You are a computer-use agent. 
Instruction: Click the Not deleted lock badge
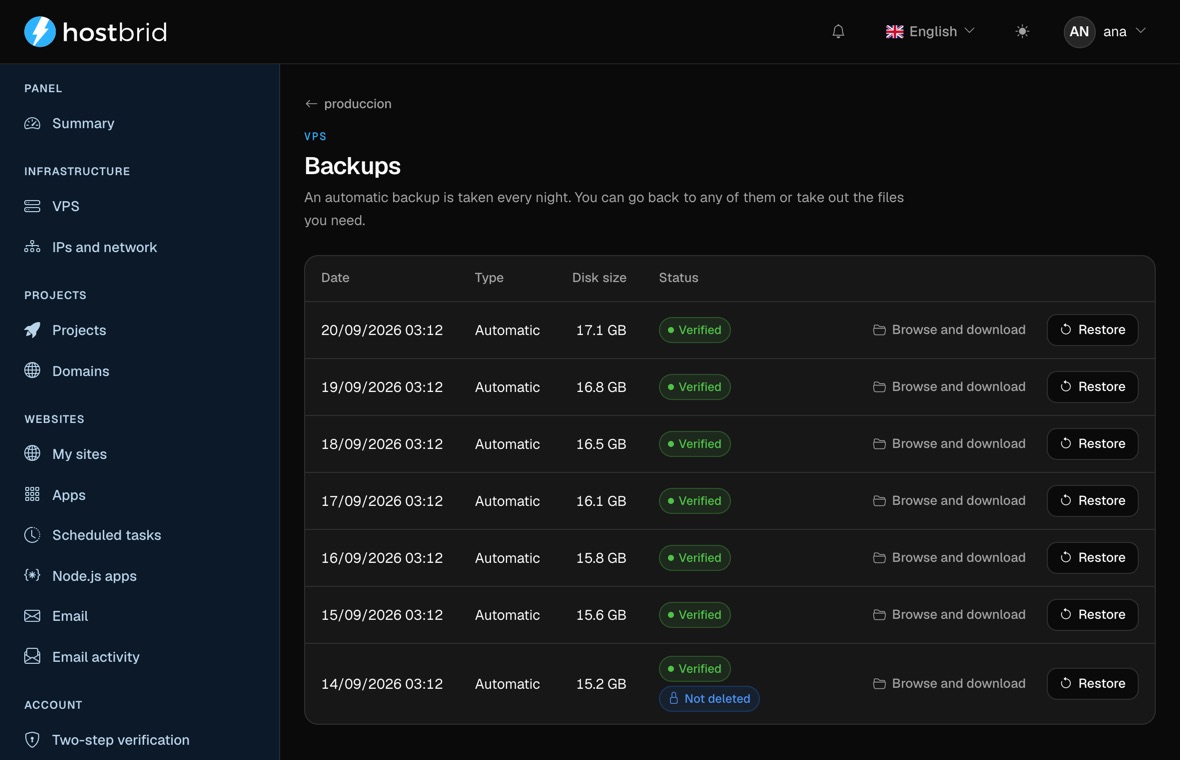(709, 698)
